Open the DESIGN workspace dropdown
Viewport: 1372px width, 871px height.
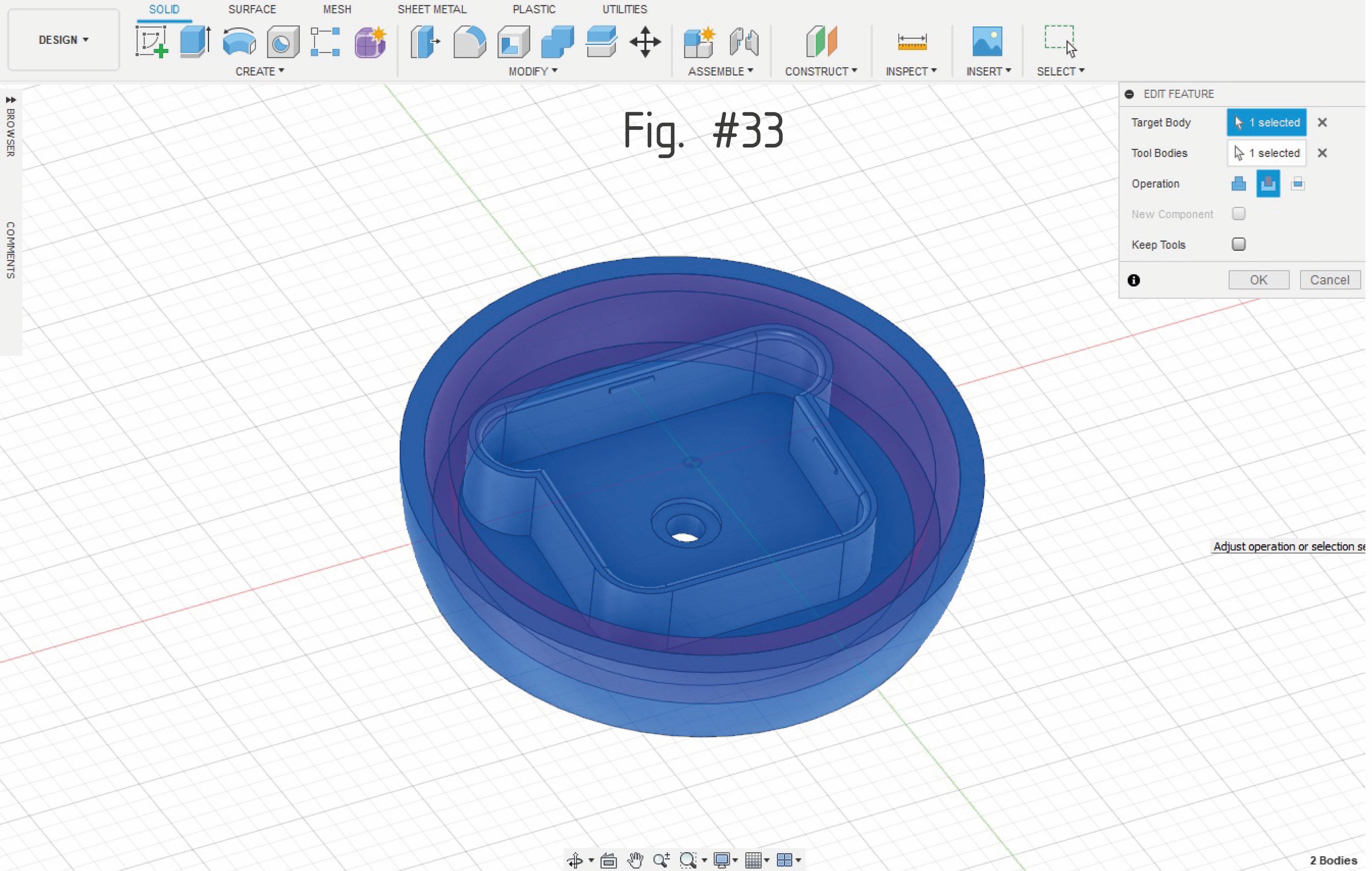coord(63,40)
